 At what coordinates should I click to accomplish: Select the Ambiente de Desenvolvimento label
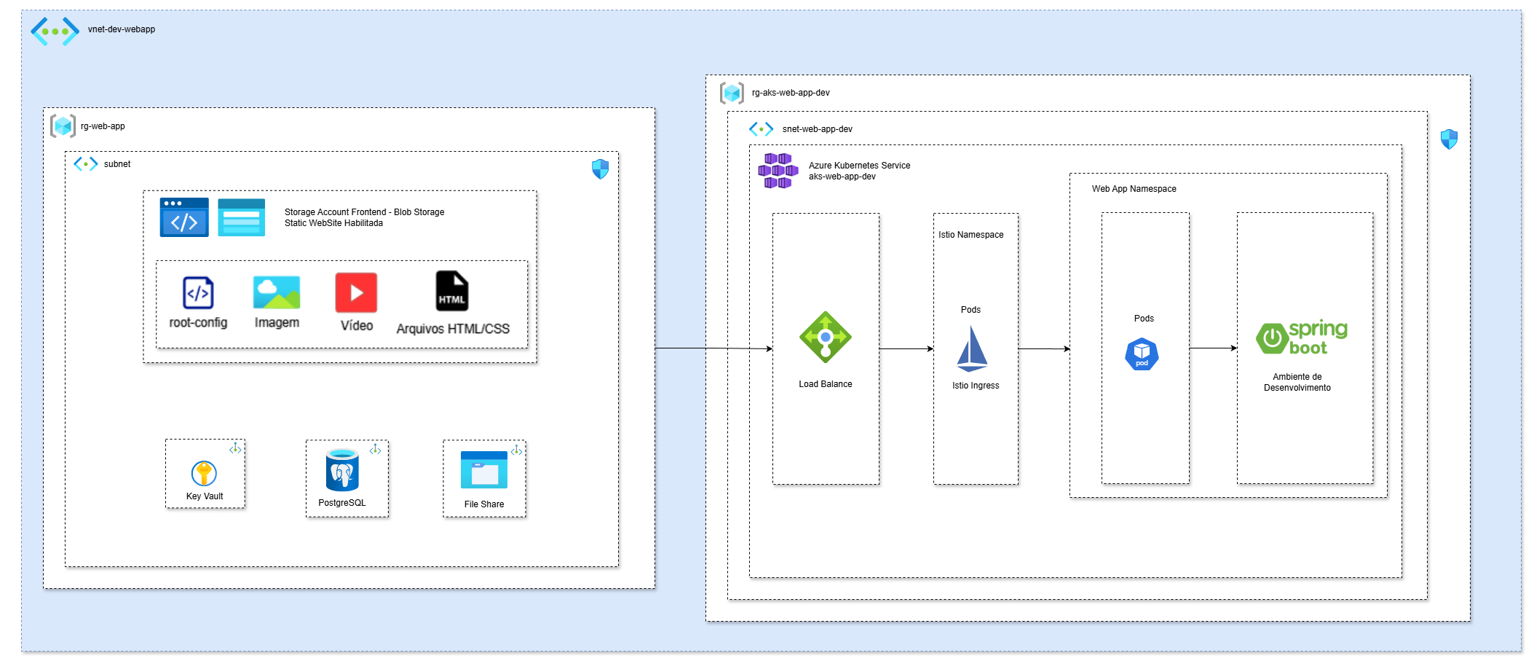coord(1297,382)
